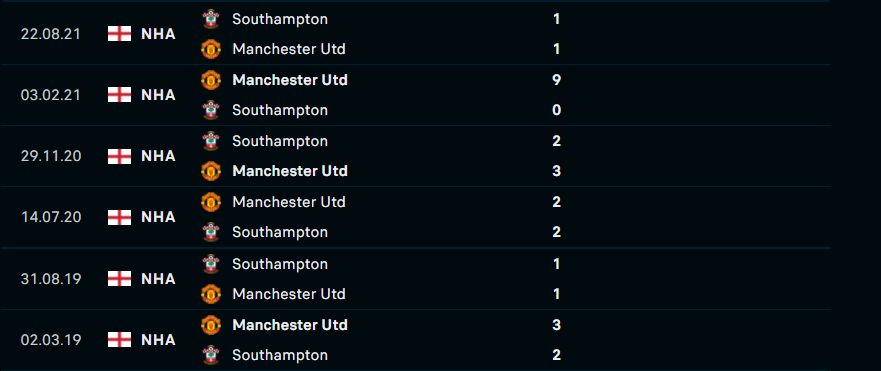Click Southampton crest in 14.07.20 match
Viewport: 881px width, 371px height.
211,232
